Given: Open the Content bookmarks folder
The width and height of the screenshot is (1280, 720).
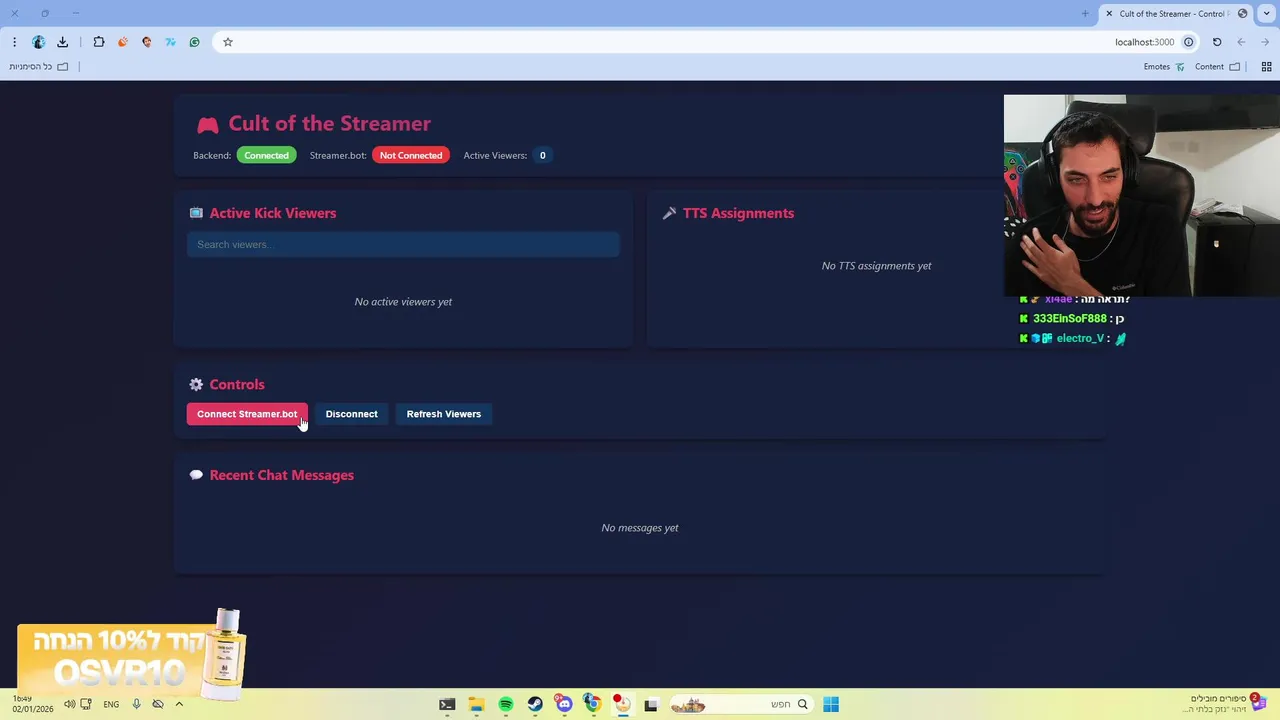Looking at the screenshot, I should 1217,67.
